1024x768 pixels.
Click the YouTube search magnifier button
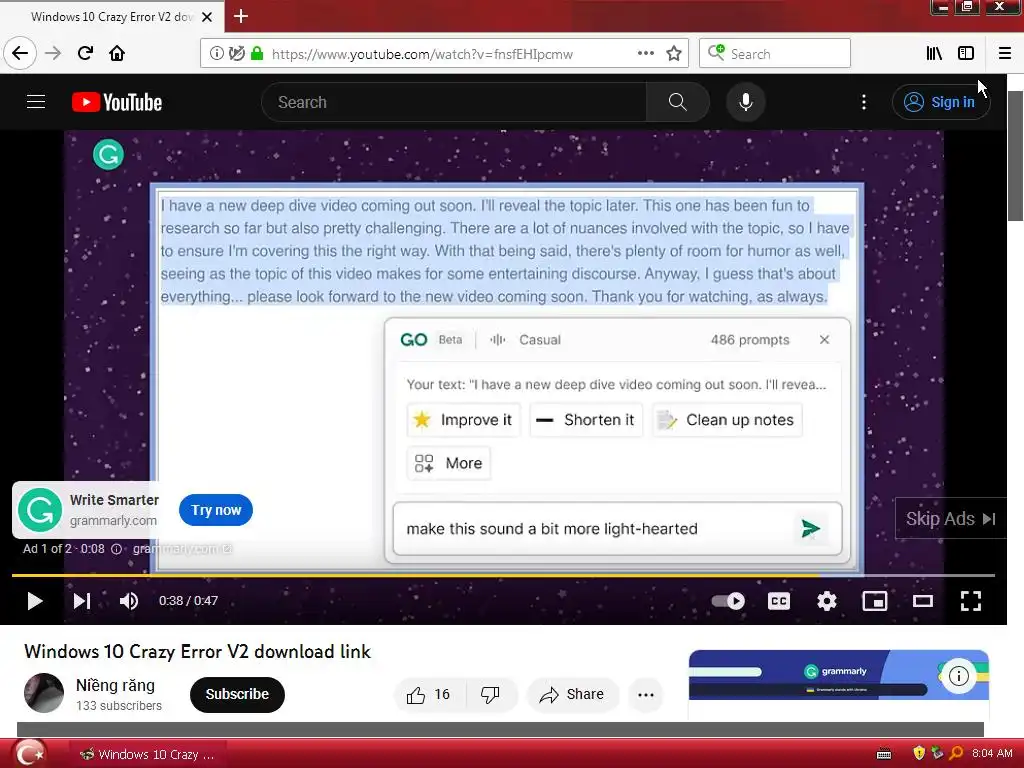tap(678, 102)
